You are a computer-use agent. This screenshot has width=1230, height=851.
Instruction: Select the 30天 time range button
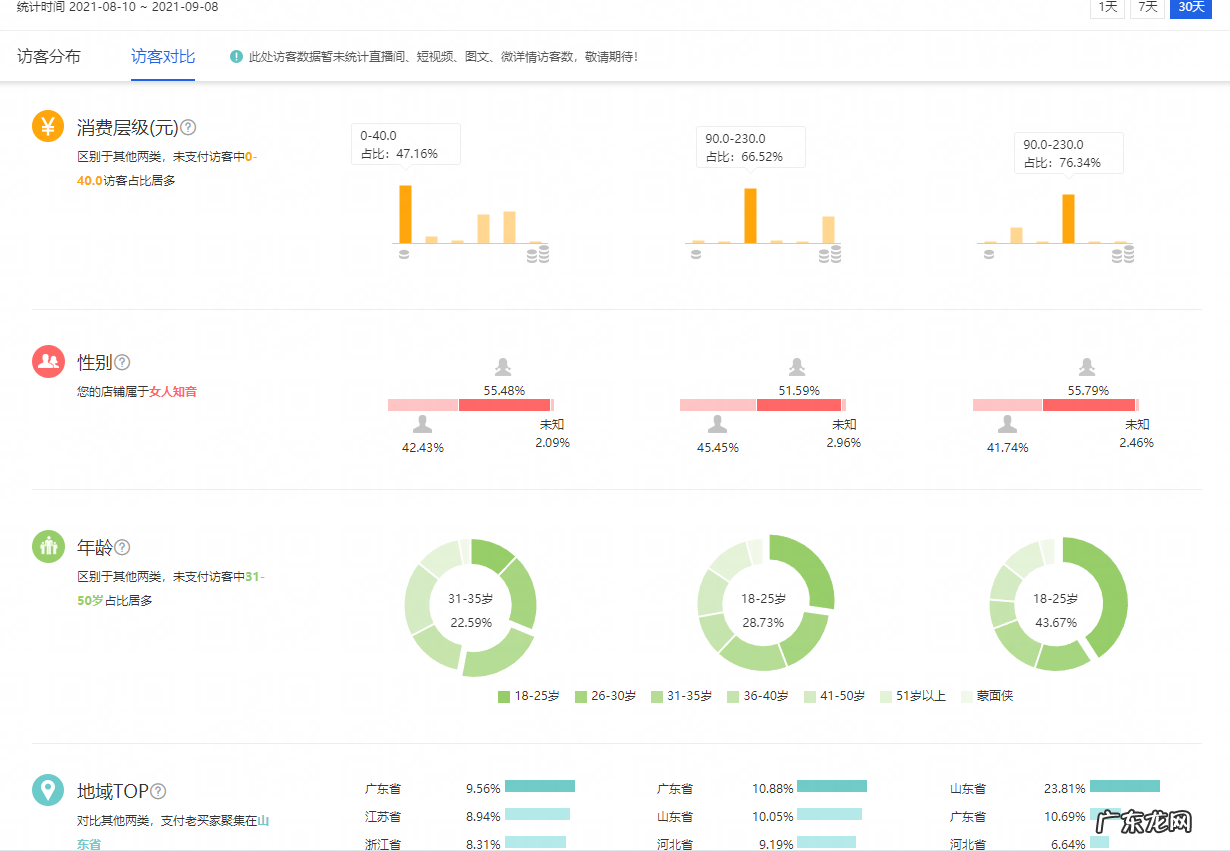tap(1191, 7)
